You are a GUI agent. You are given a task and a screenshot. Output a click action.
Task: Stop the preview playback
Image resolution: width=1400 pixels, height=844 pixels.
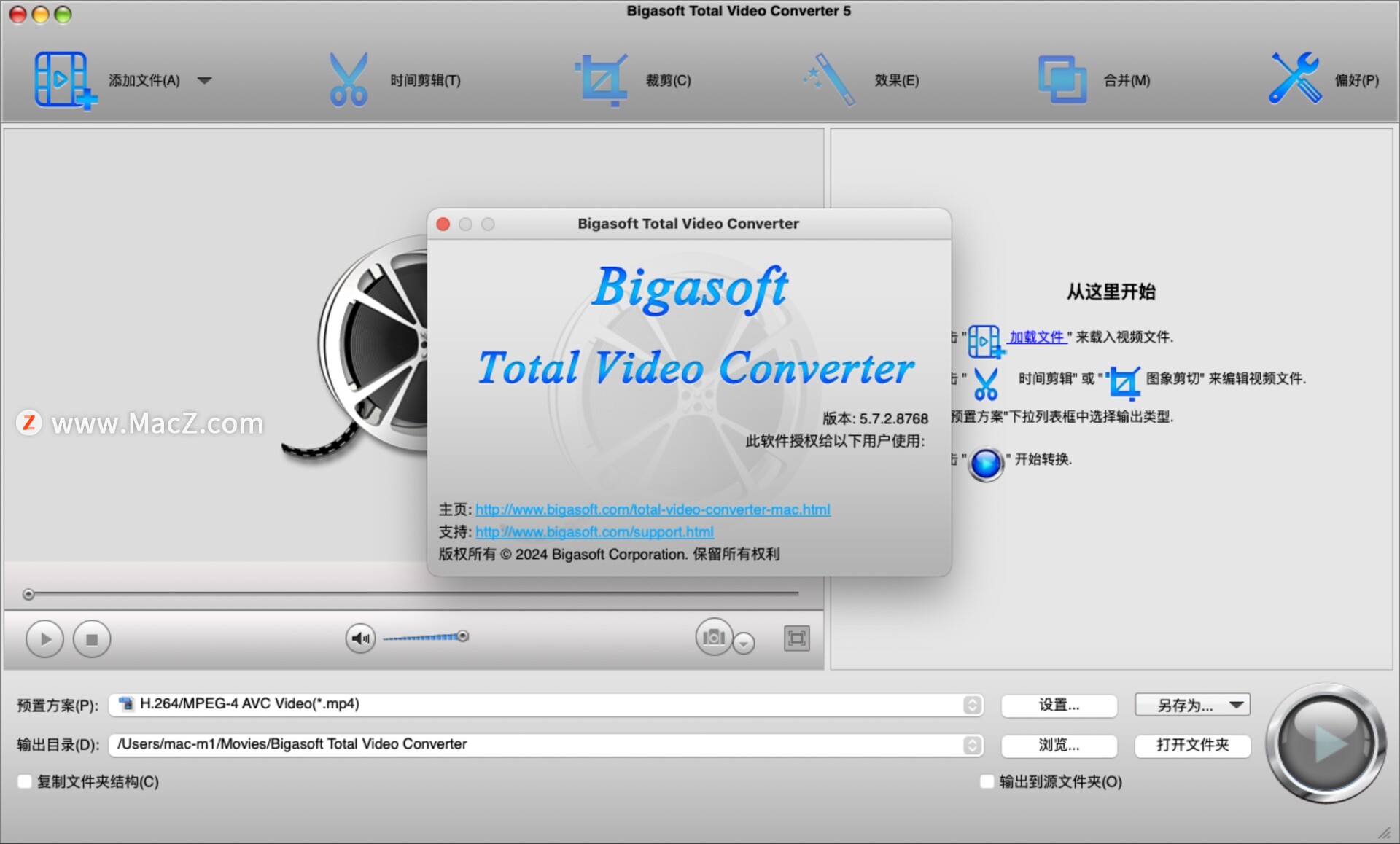pos(92,639)
